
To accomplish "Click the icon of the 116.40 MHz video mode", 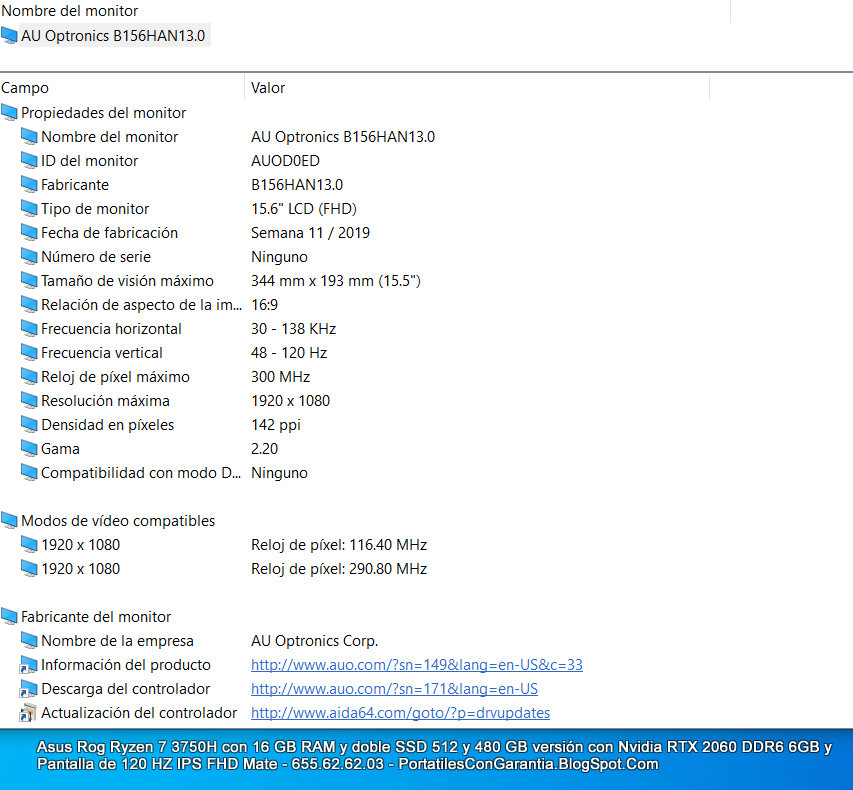I will [29, 544].
